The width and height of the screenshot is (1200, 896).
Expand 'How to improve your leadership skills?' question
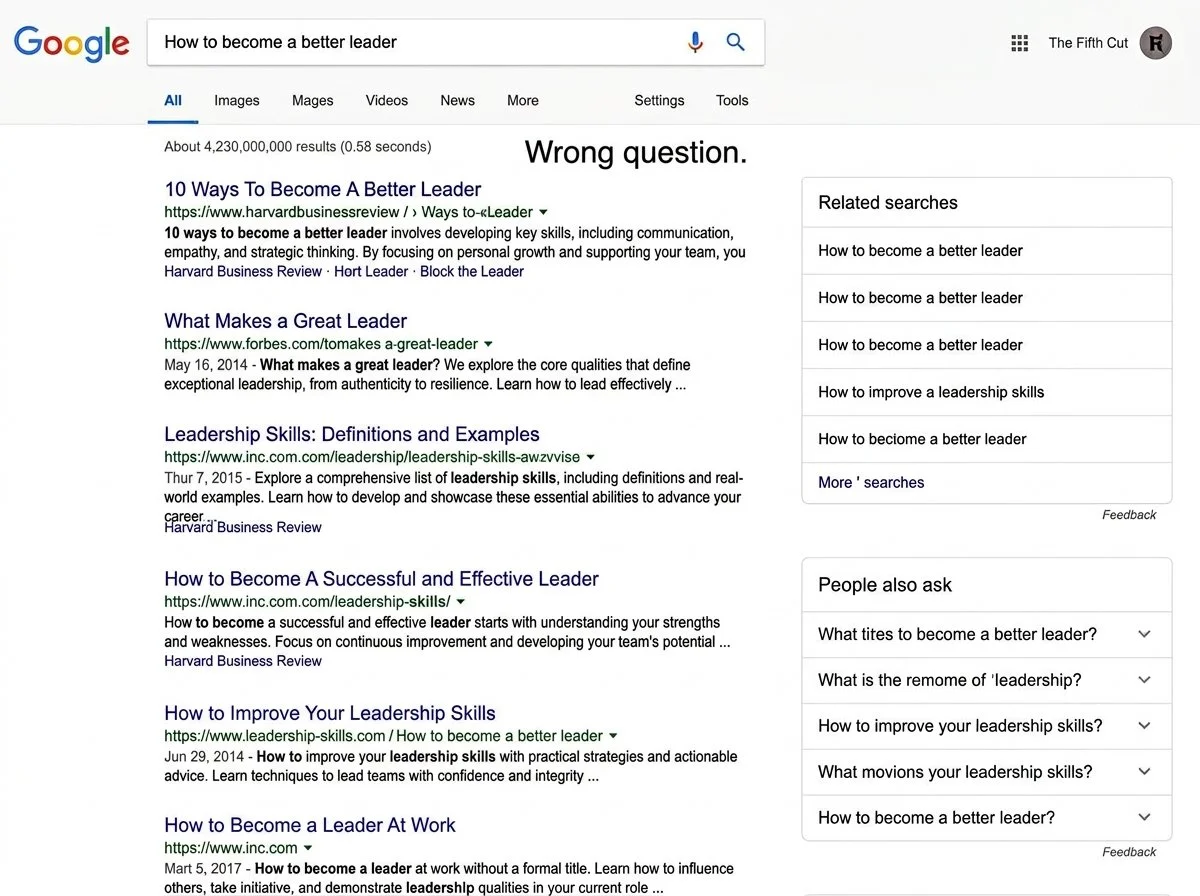(x=987, y=726)
